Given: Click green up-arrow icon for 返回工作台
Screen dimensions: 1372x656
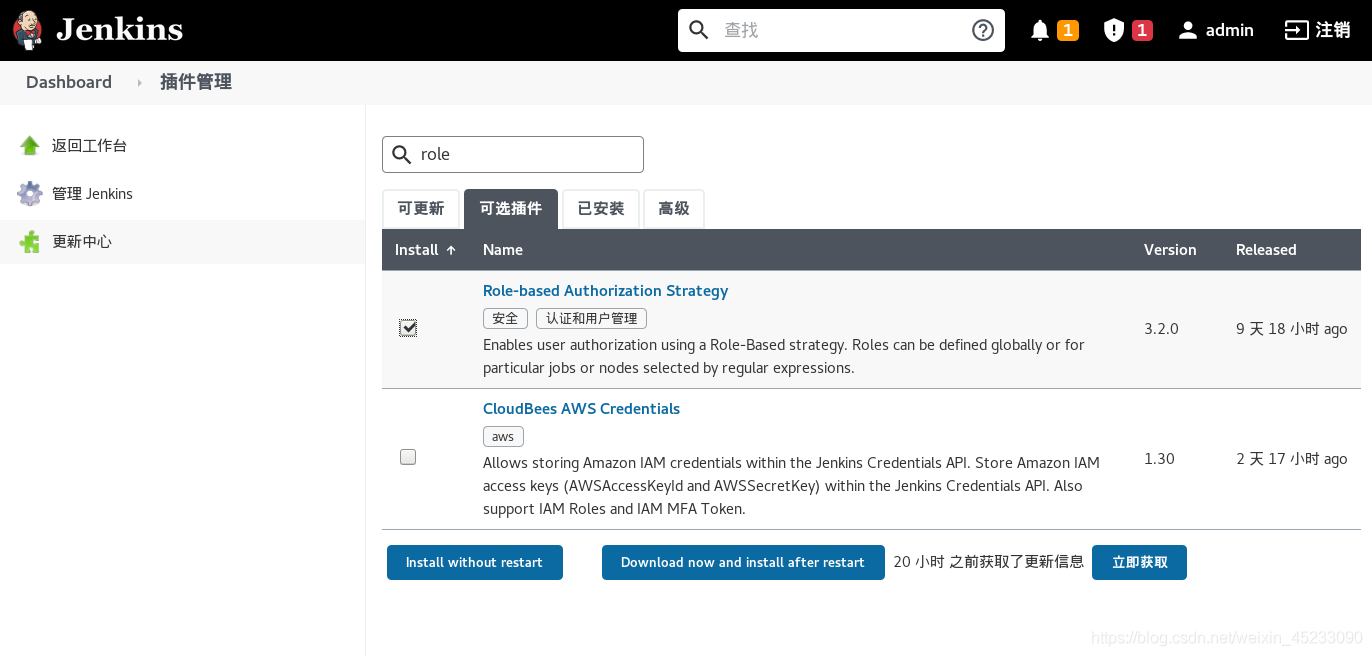Looking at the screenshot, I should (x=30, y=146).
